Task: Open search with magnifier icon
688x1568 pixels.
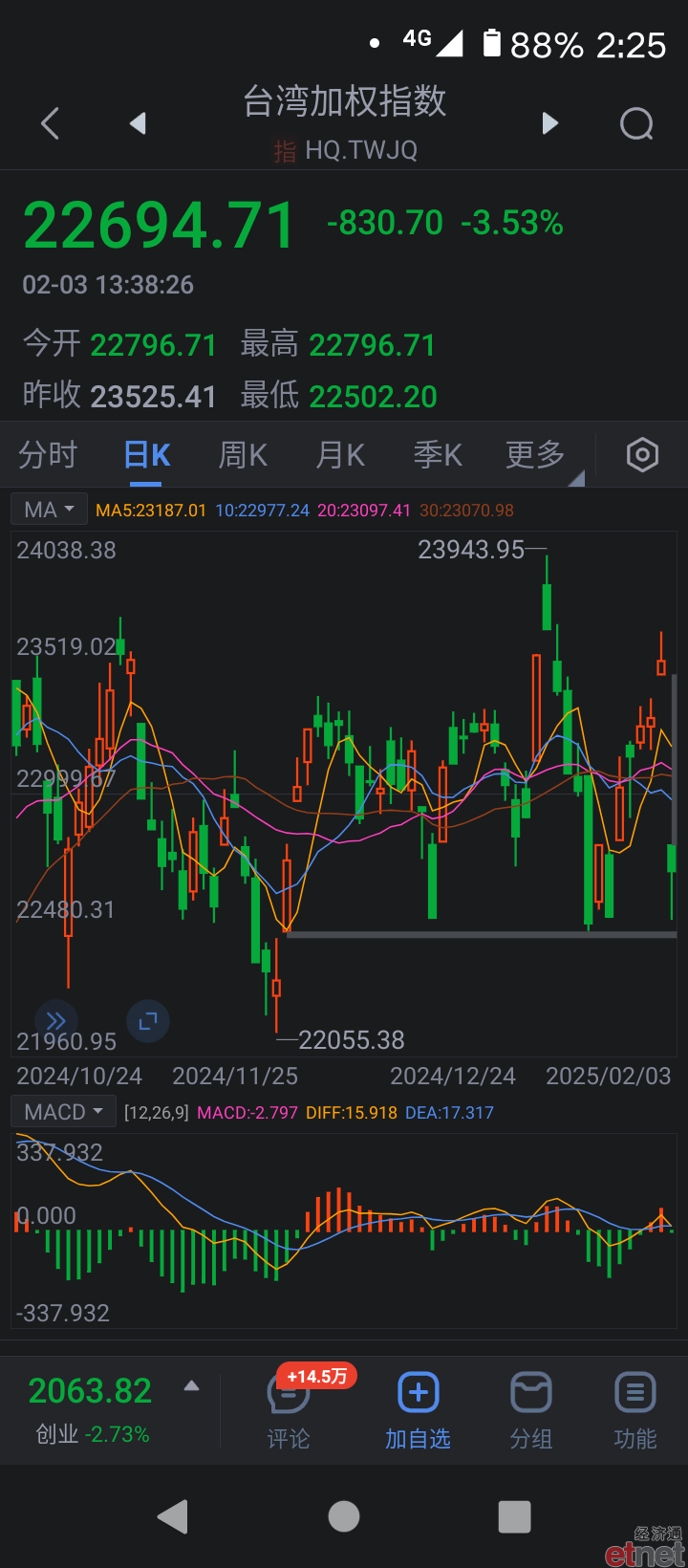Action: click(636, 123)
